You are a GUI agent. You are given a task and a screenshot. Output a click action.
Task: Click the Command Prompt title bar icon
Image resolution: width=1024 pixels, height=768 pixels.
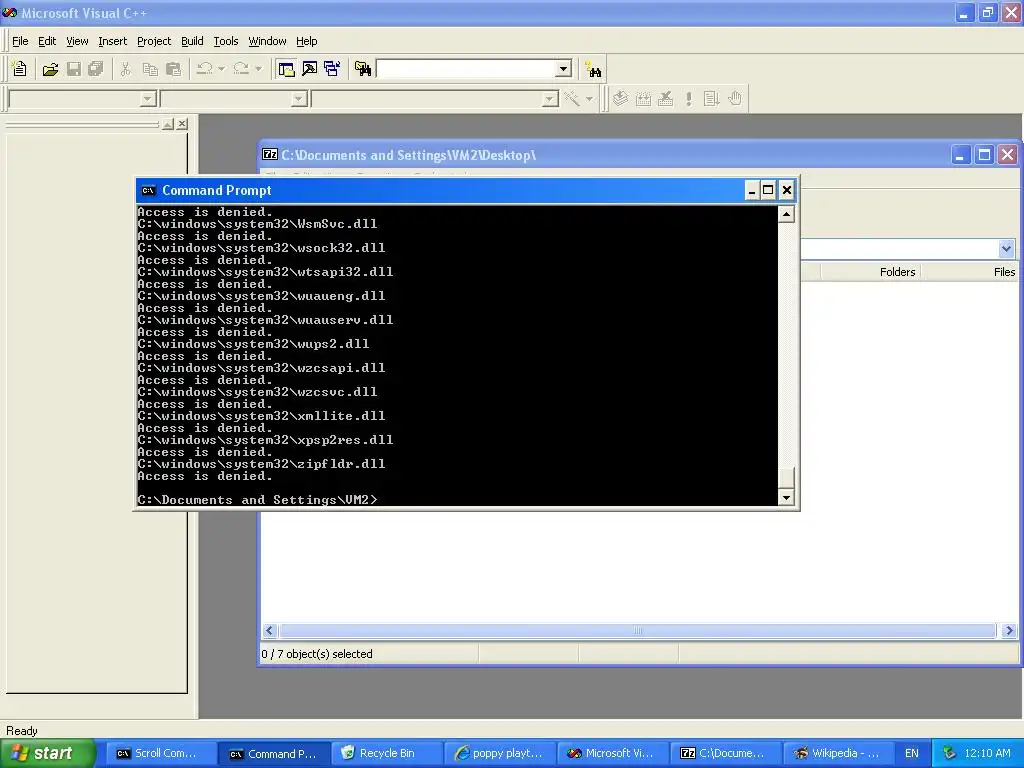(148, 191)
